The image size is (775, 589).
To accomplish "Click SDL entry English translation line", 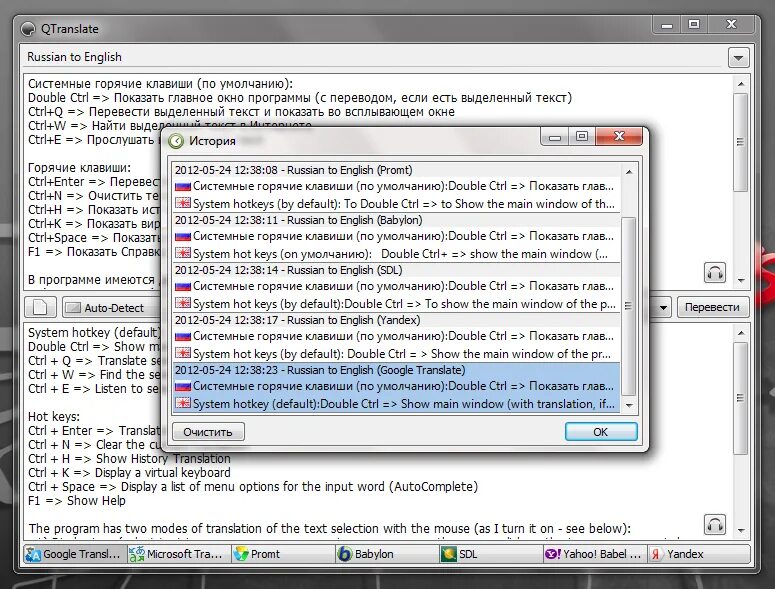I will [x=396, y=303].
